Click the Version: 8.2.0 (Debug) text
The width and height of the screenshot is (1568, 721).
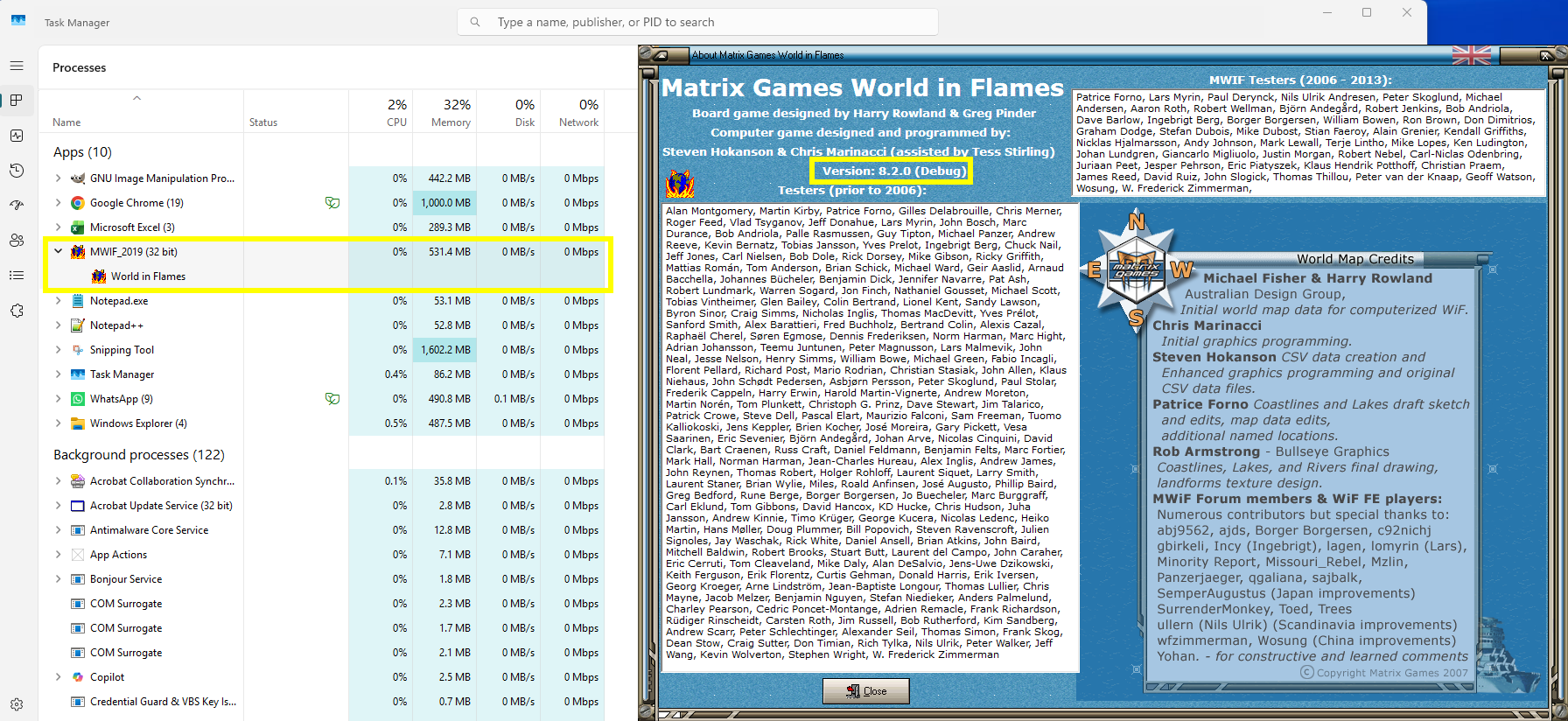pyautogui.click(x=893, y=171)
